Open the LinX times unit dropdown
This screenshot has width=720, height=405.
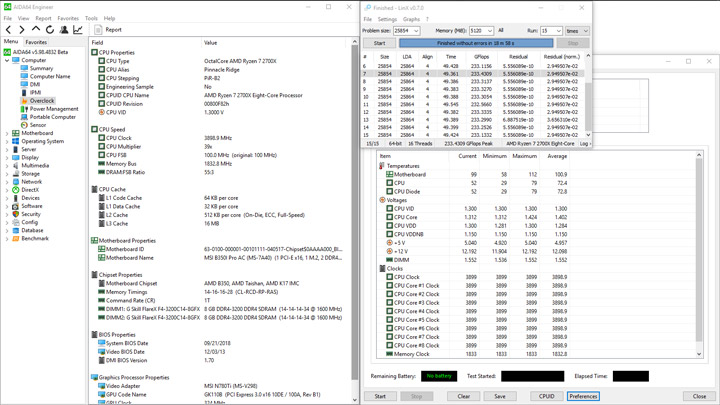click(577, 31)
